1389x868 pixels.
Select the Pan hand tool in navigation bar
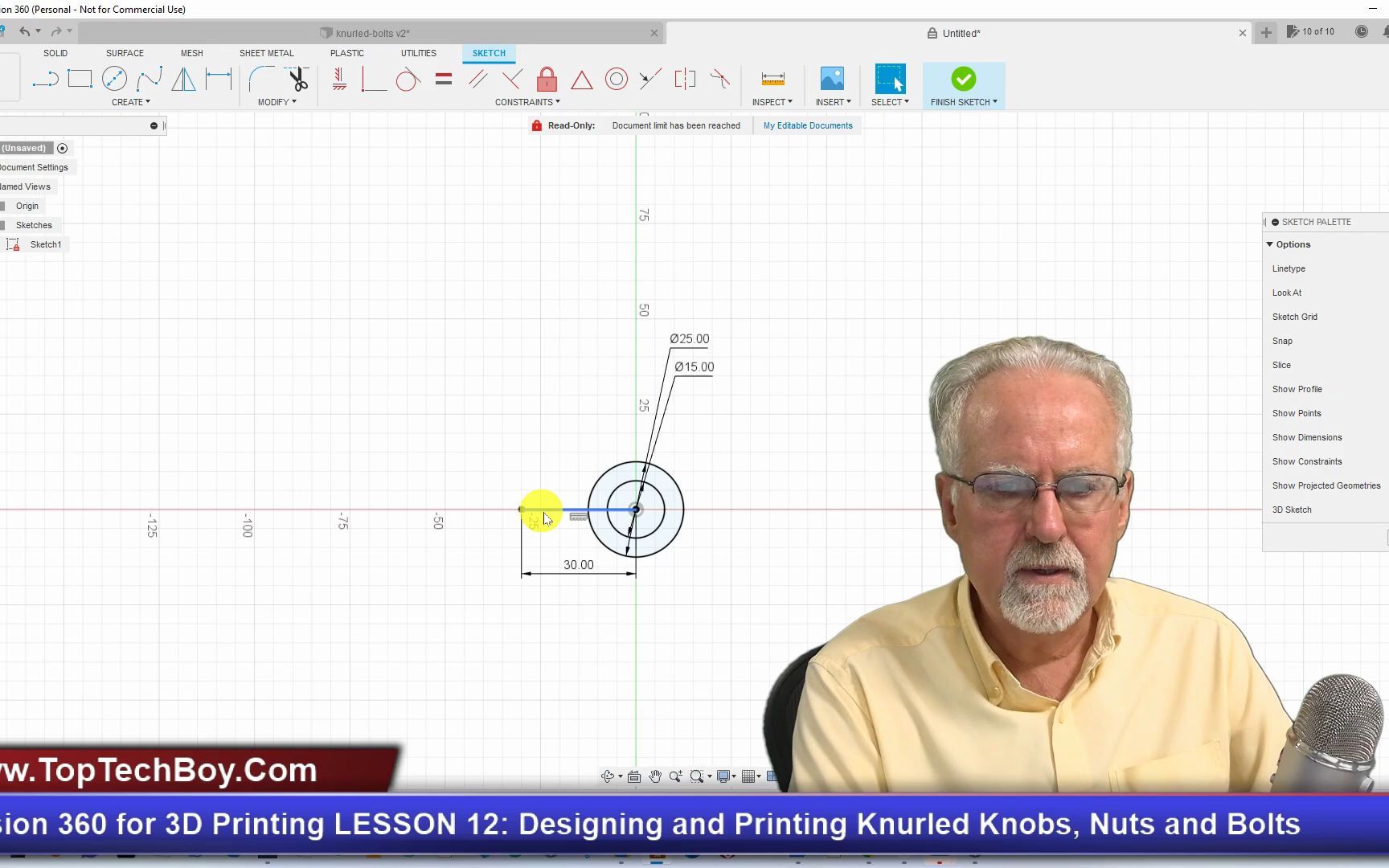655,776
